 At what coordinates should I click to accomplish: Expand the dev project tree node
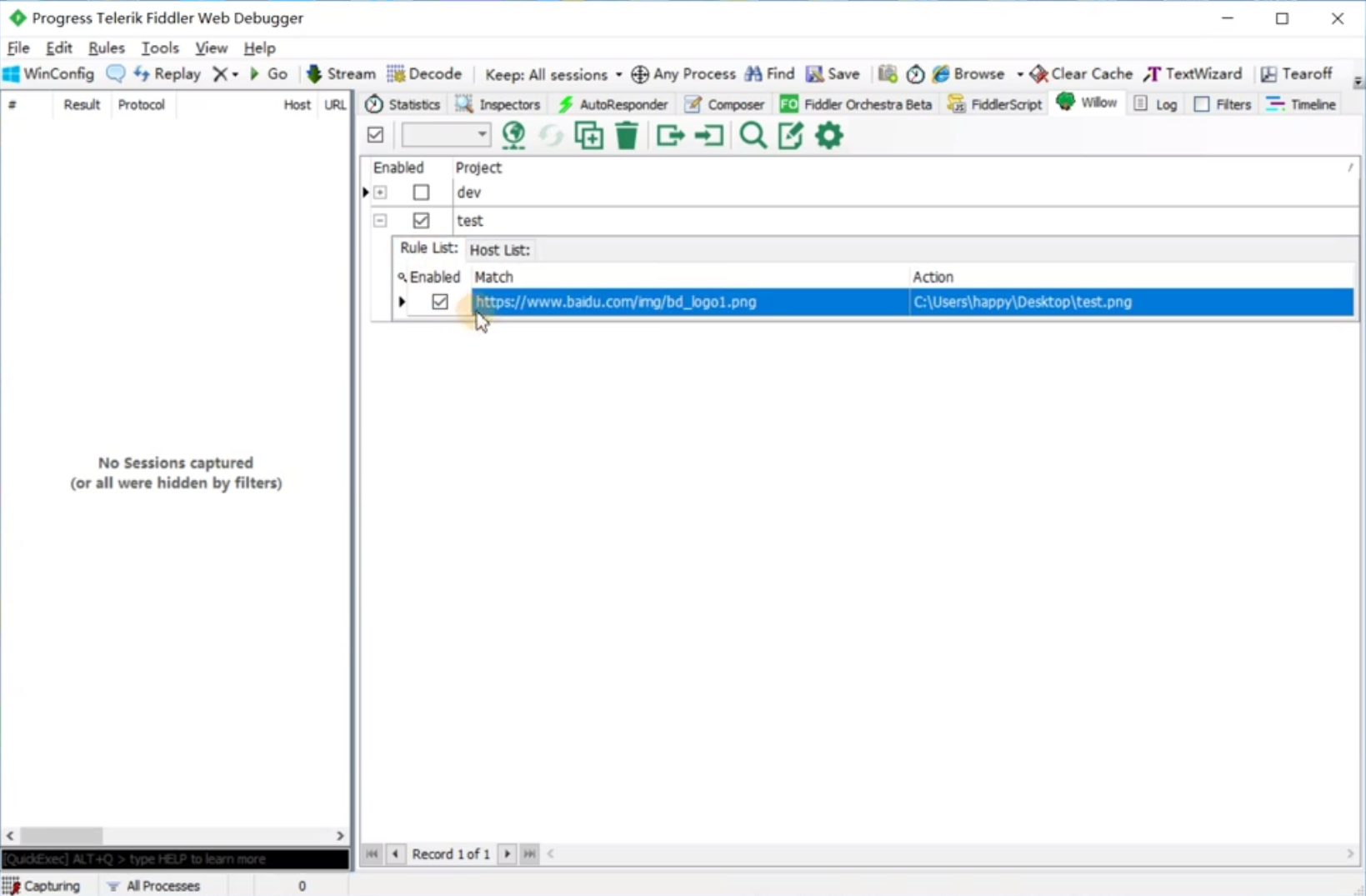click(x=380, y=193)
